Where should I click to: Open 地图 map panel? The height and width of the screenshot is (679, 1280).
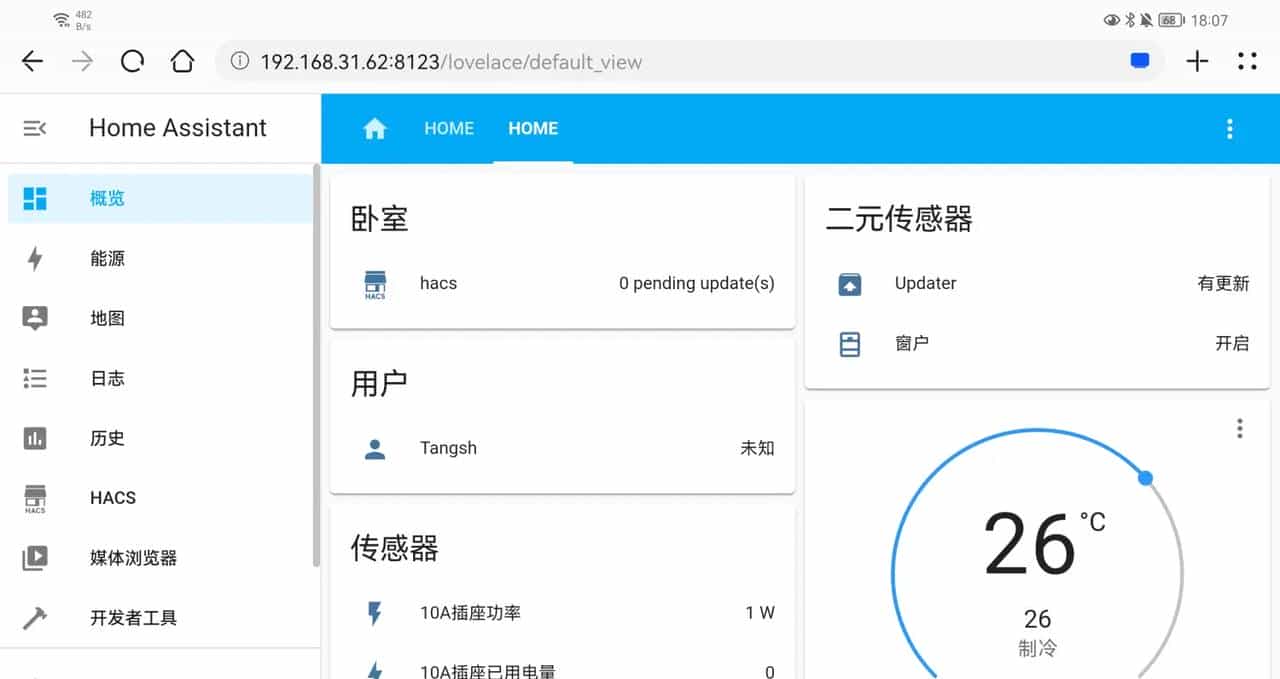tap(107, 318)
